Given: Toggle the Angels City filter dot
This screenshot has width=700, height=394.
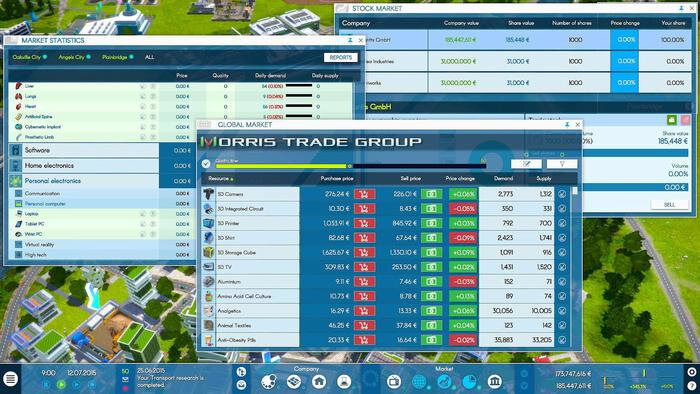Looking at the screenshot, I should 88,57.
